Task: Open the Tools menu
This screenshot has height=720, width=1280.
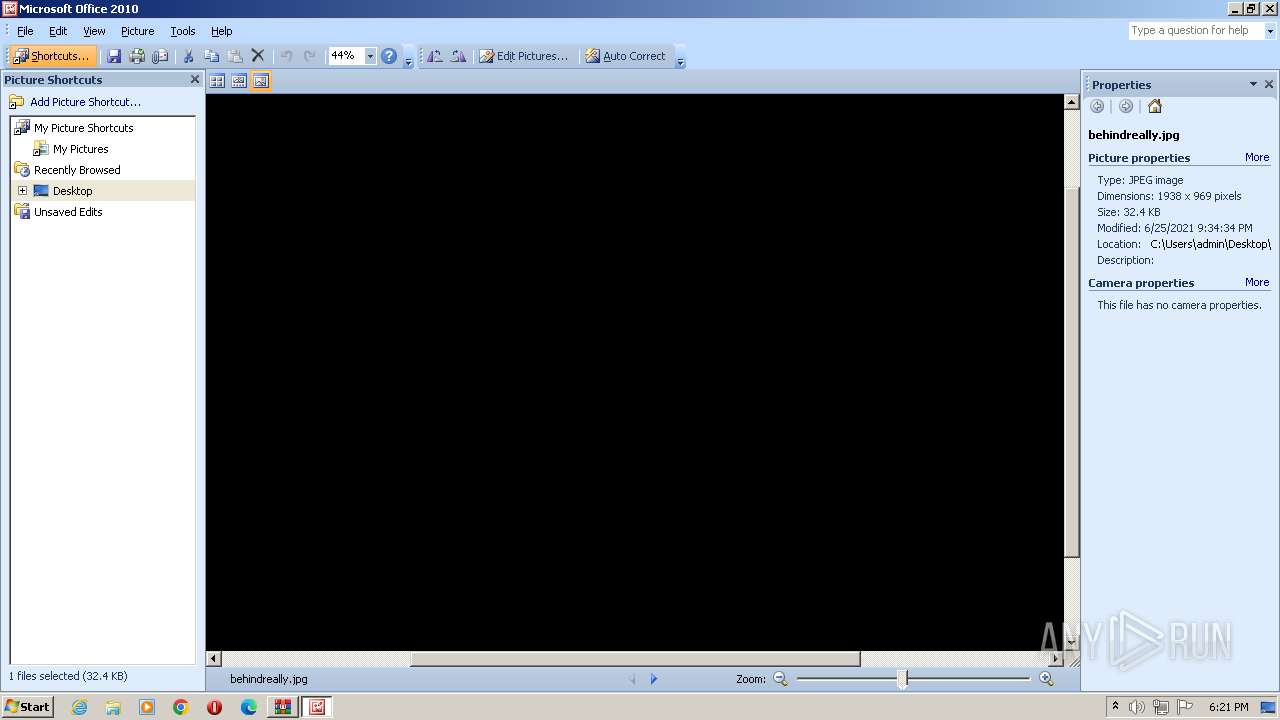Action: click(183, 31)
